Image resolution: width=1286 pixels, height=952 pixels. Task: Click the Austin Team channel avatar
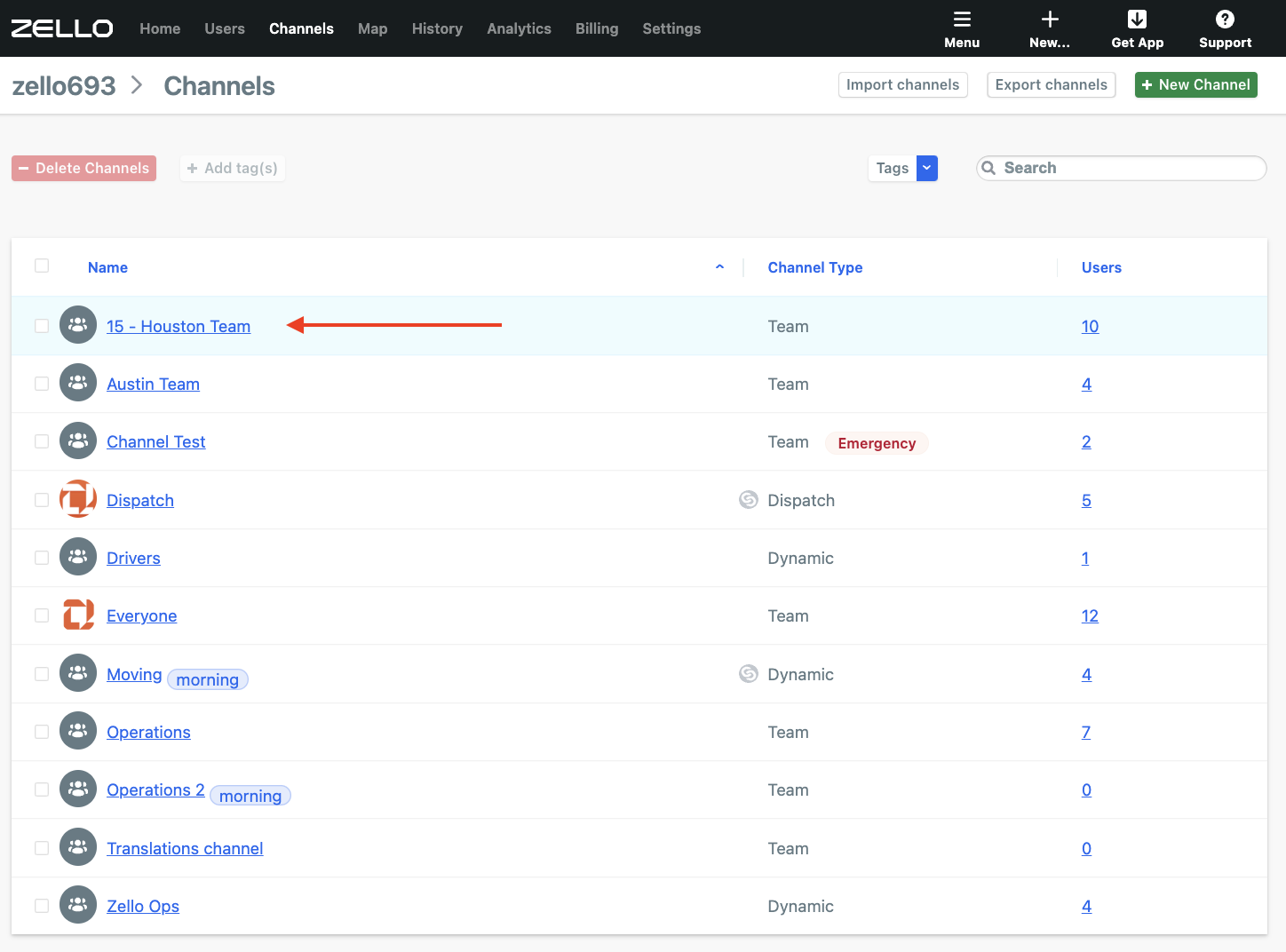78,383
